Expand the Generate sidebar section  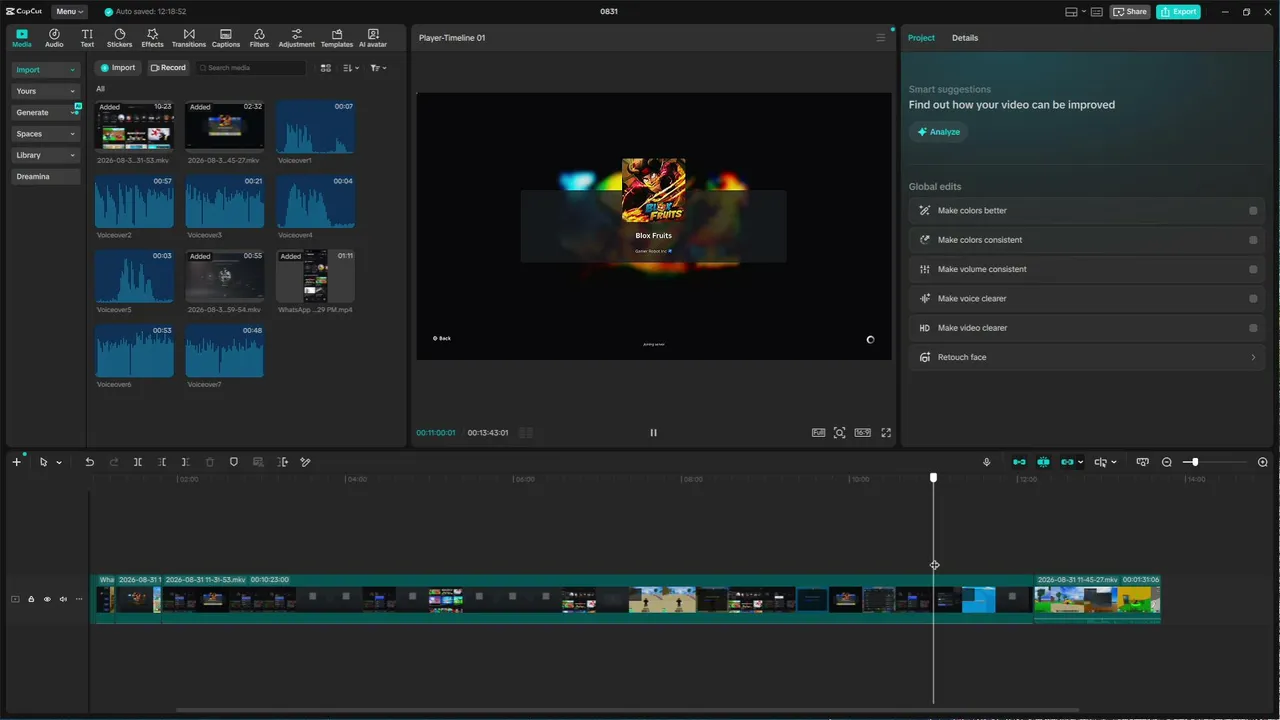46,112
